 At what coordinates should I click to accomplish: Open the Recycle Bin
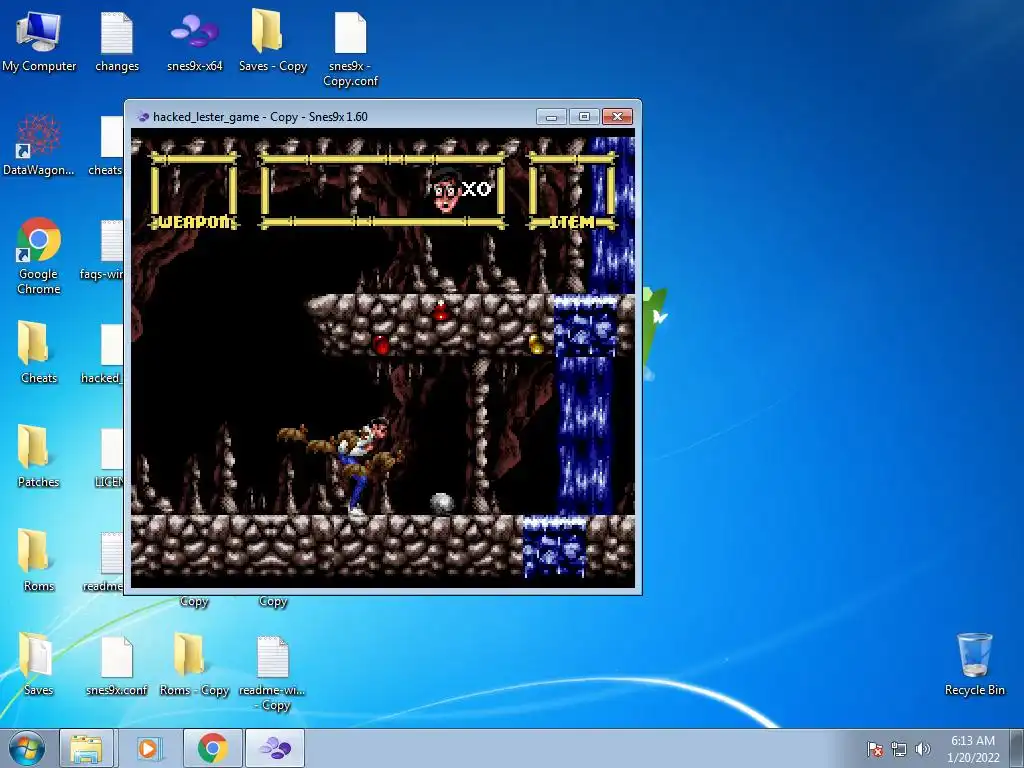[974, 664]
